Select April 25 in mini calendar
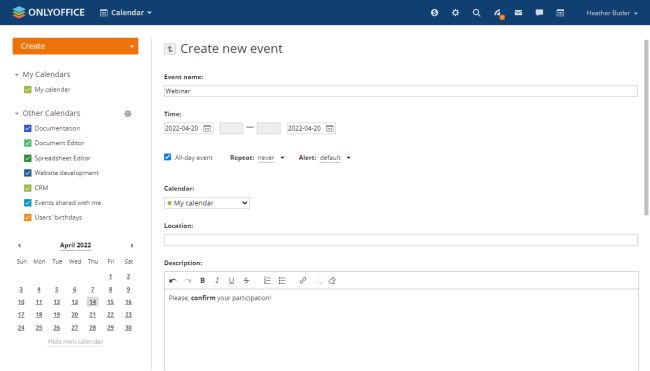 [39, 328]
